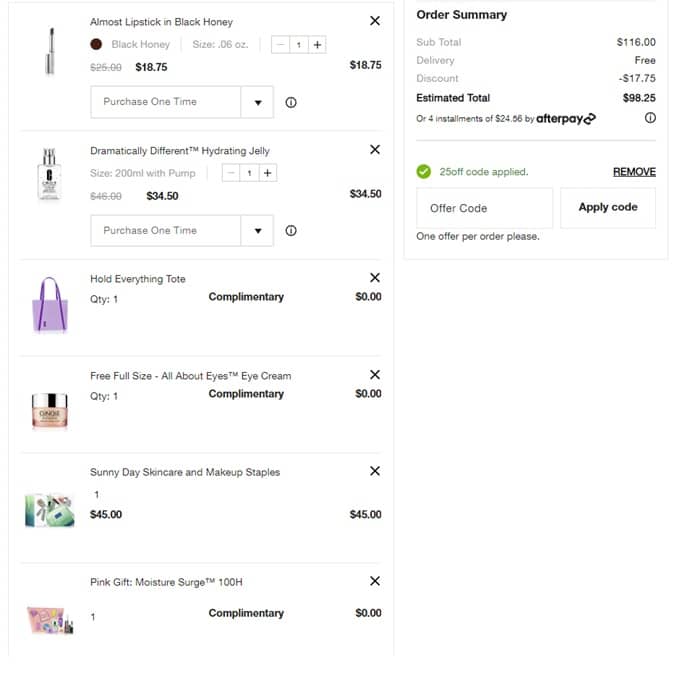
Task: Open purchase frequency dropdown for Hydrating Jelly
Action: click(257, 231)
